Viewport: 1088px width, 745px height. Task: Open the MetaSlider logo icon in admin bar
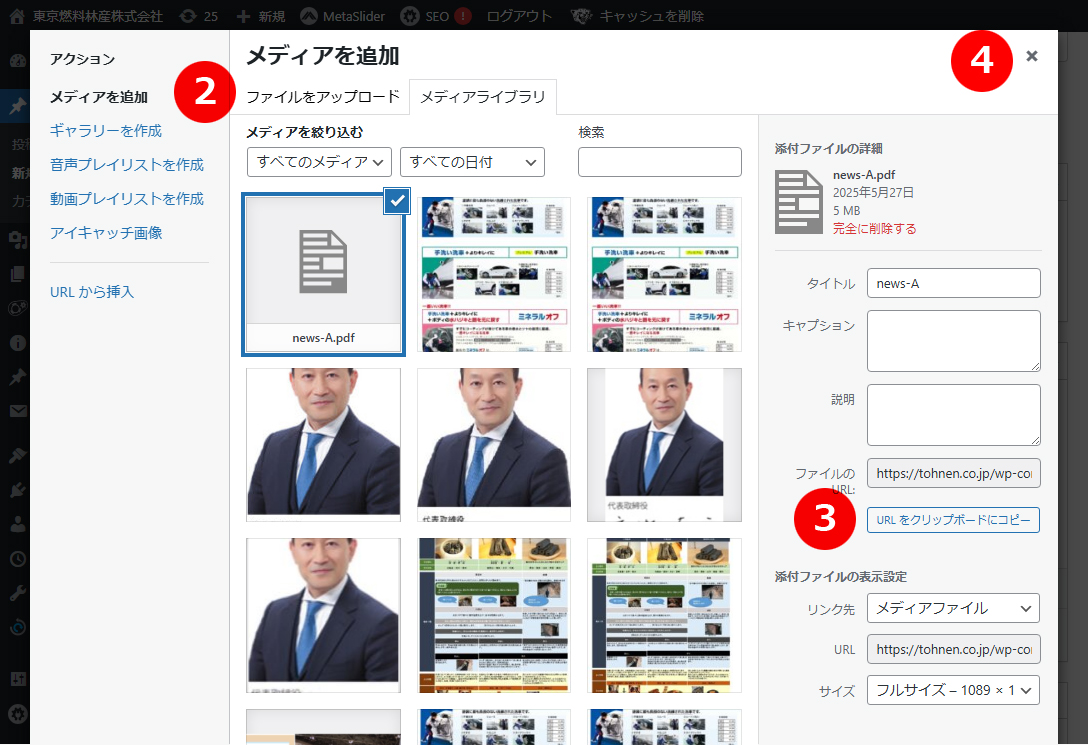[x=309, y=16]
